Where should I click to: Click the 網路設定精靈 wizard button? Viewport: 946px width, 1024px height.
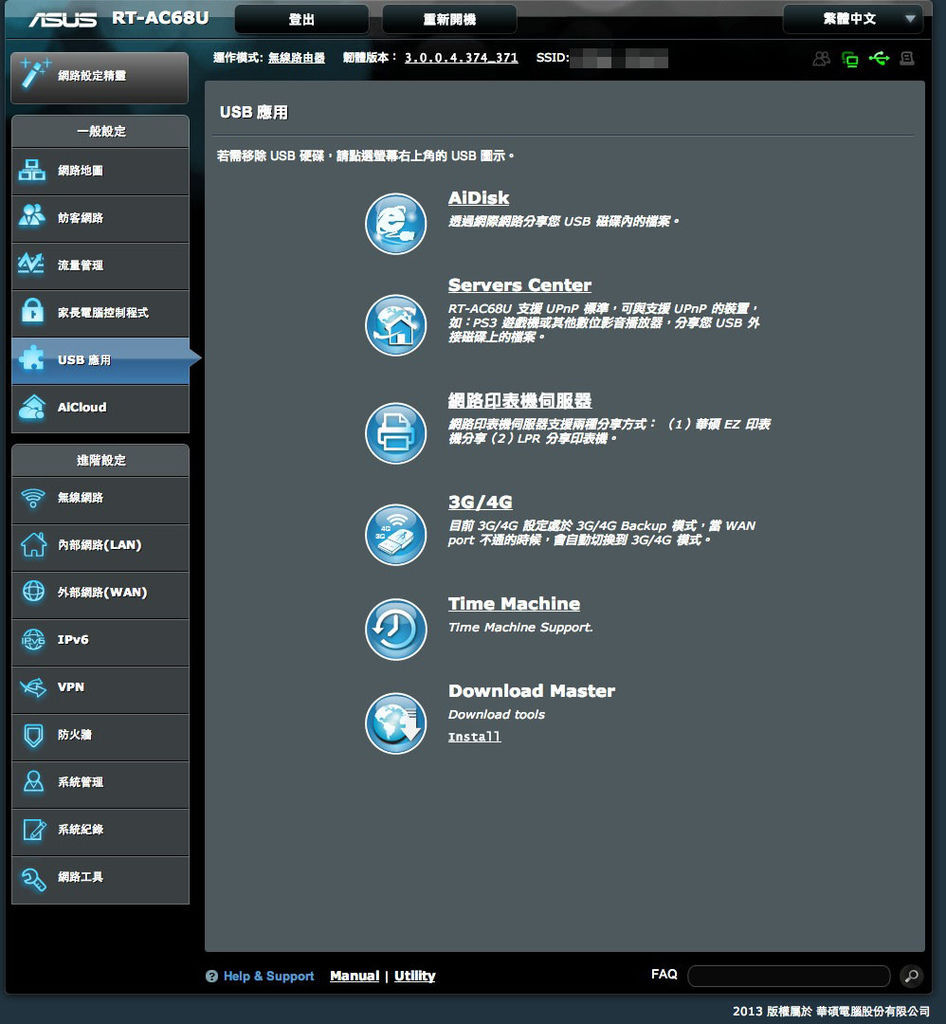click(100, 77)
